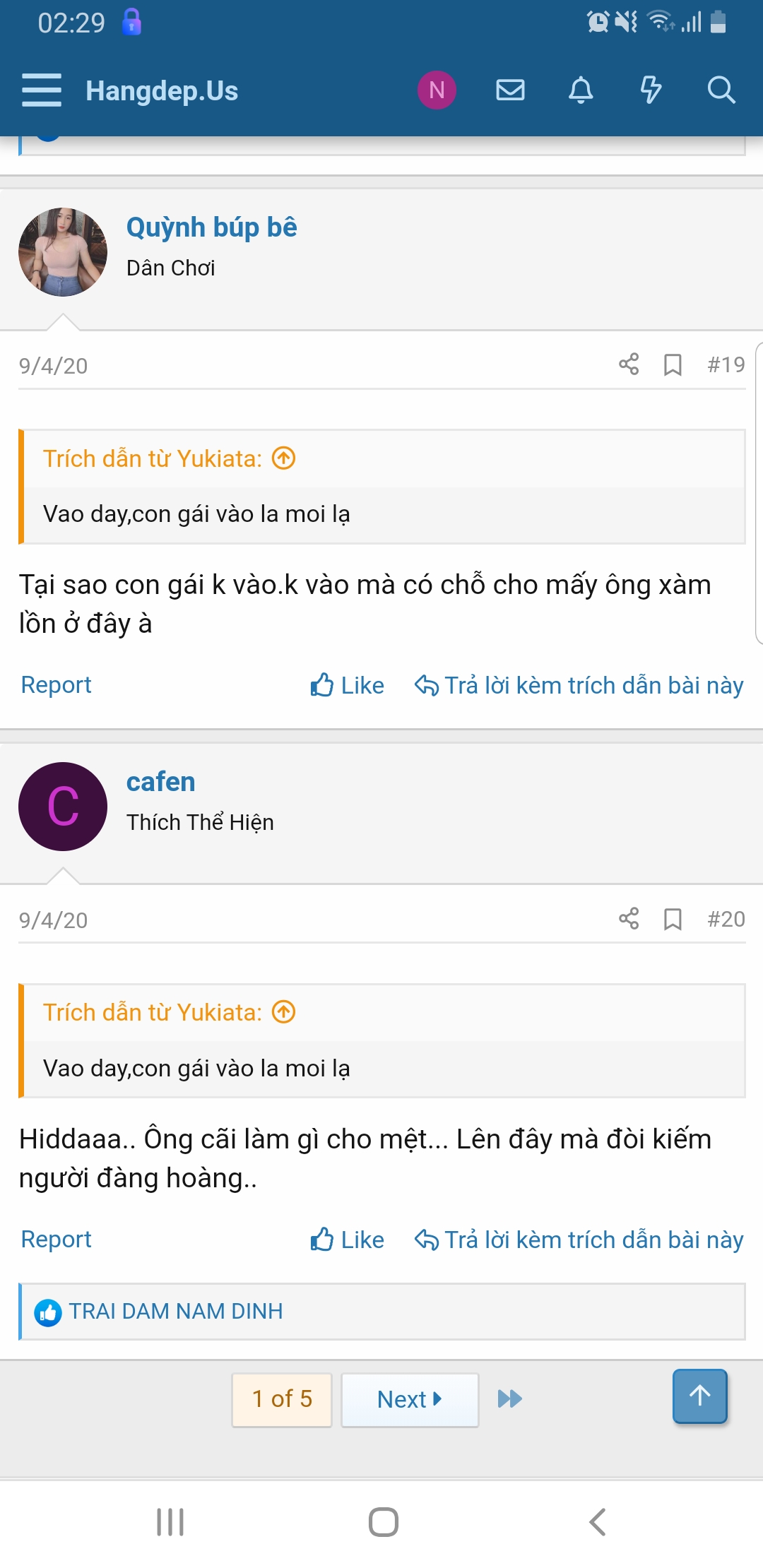Report the cafen post
The height and width of the screenshot is (1568, 763).
57,1240
